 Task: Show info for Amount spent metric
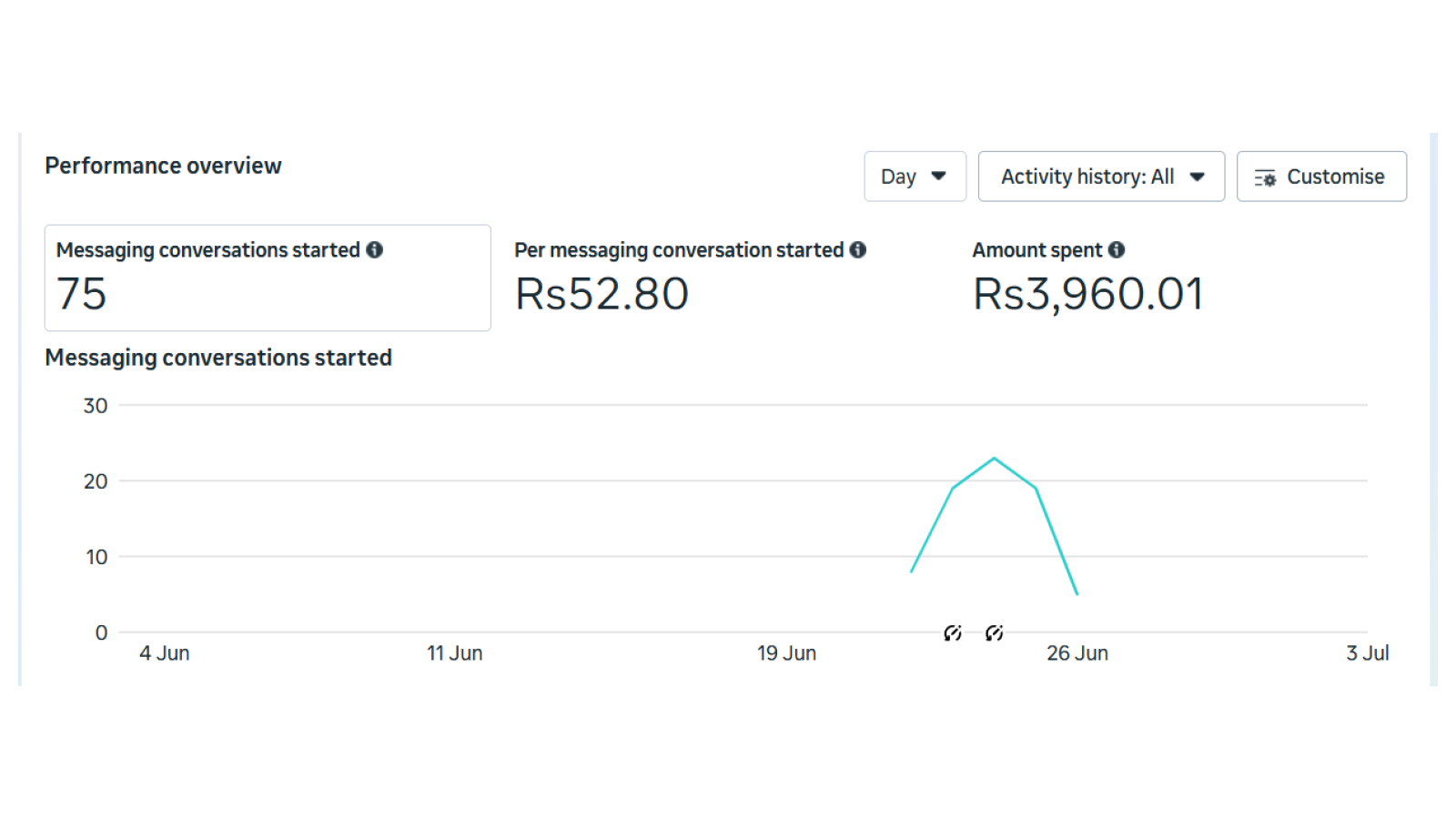tap(1117, 249)
